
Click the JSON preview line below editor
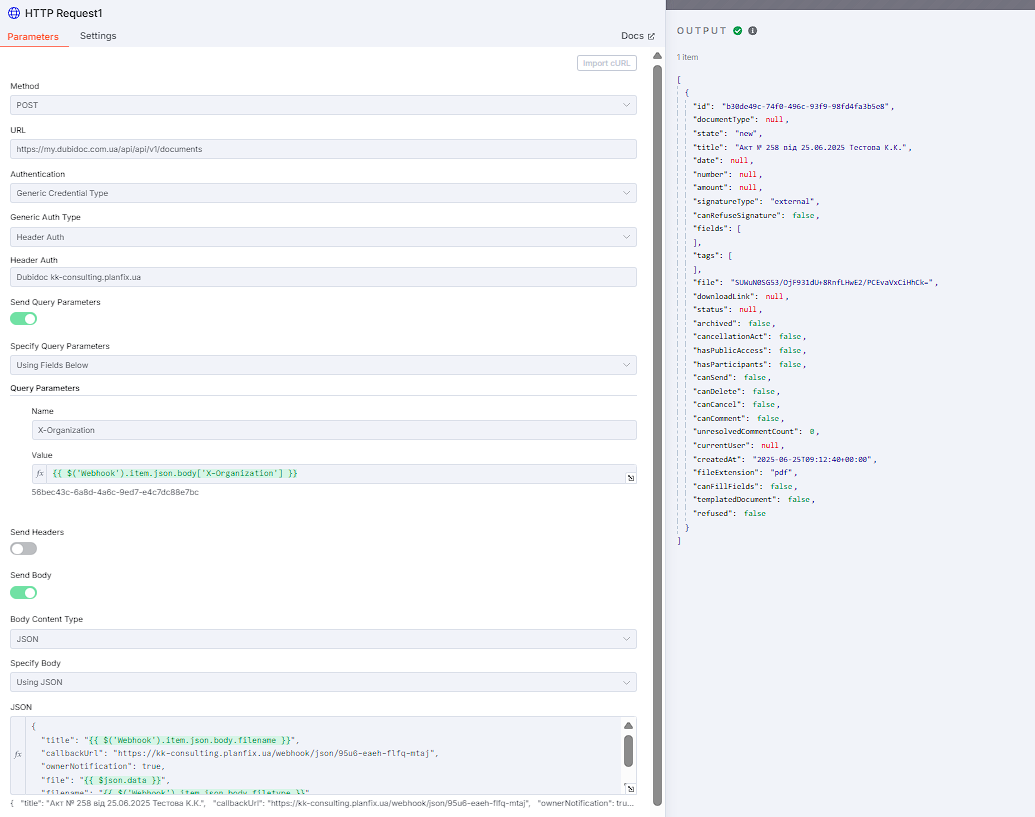coord(322,804)
